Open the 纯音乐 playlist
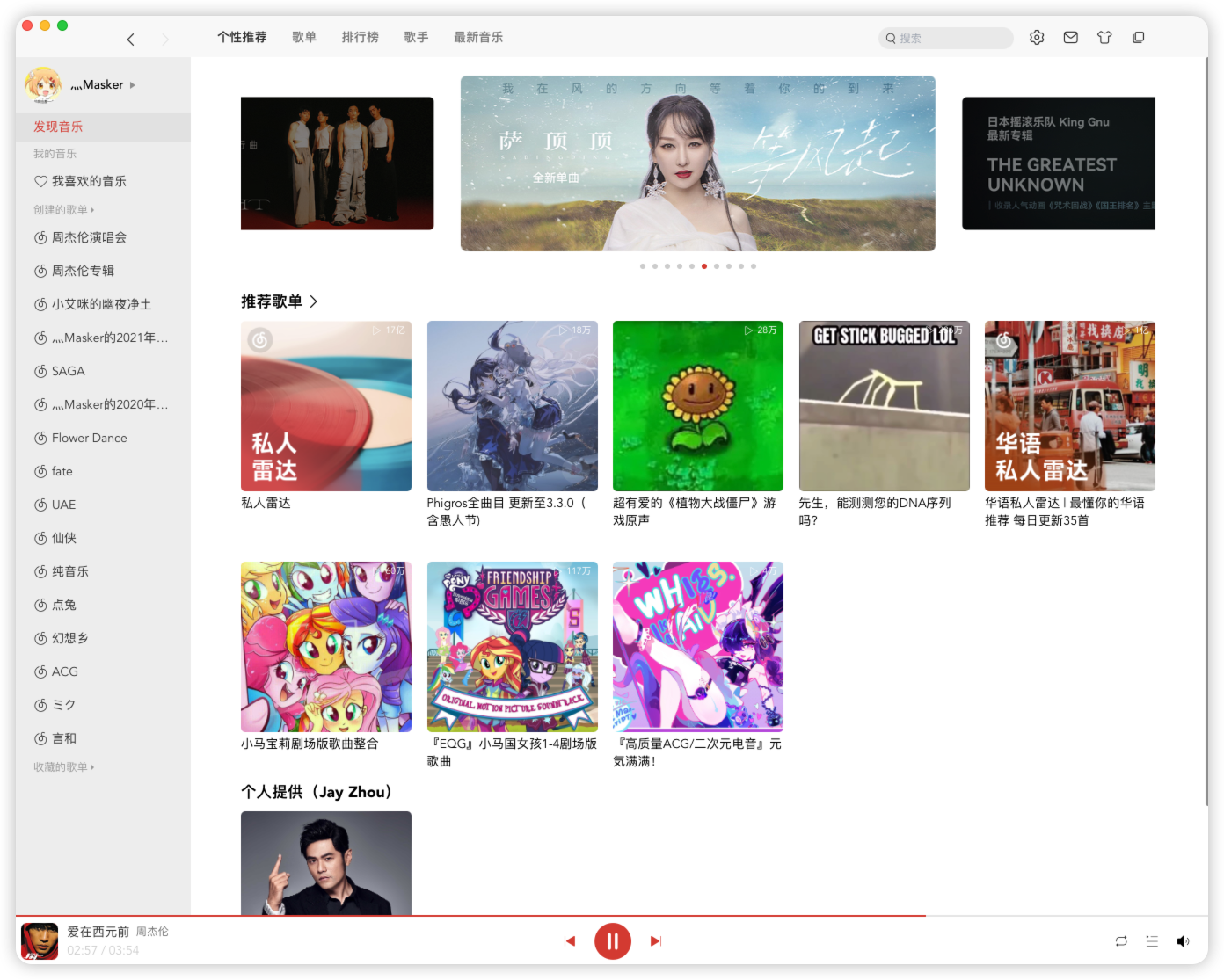 point(103,571)
